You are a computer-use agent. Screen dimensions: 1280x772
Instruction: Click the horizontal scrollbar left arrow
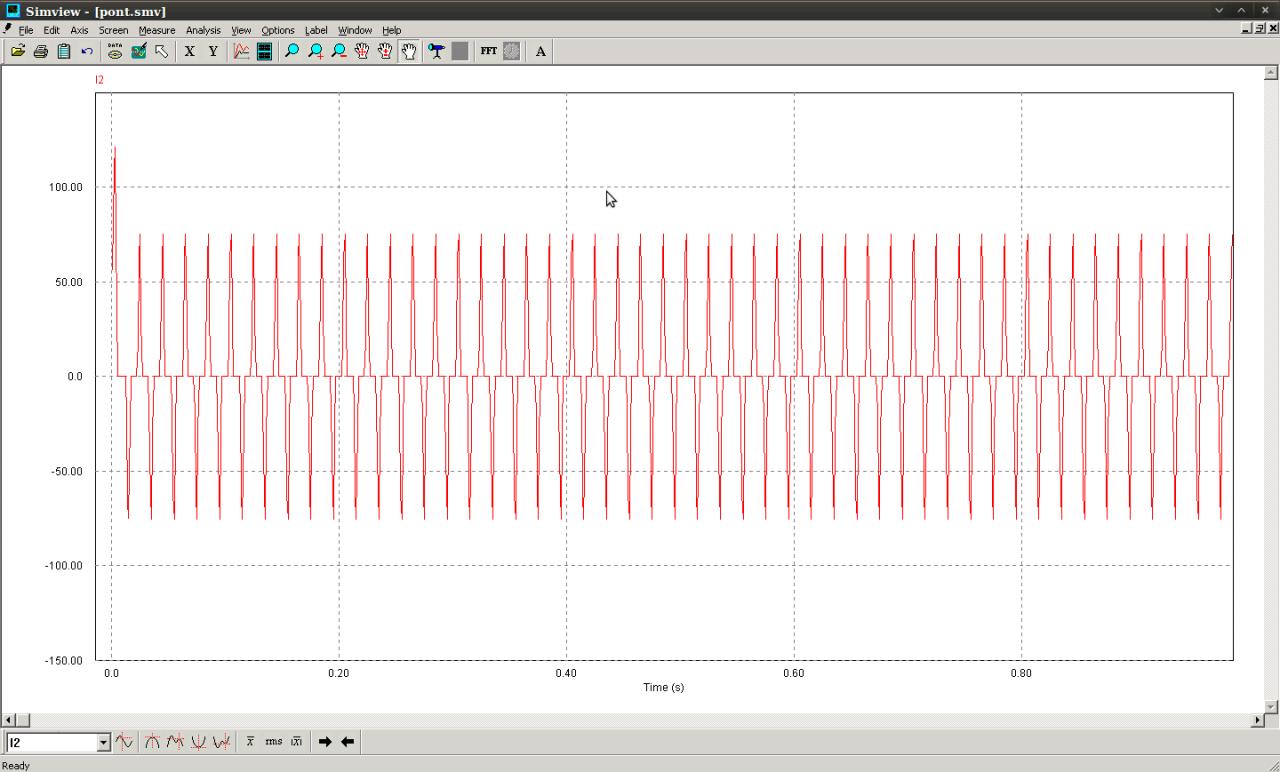coord(9,720)
